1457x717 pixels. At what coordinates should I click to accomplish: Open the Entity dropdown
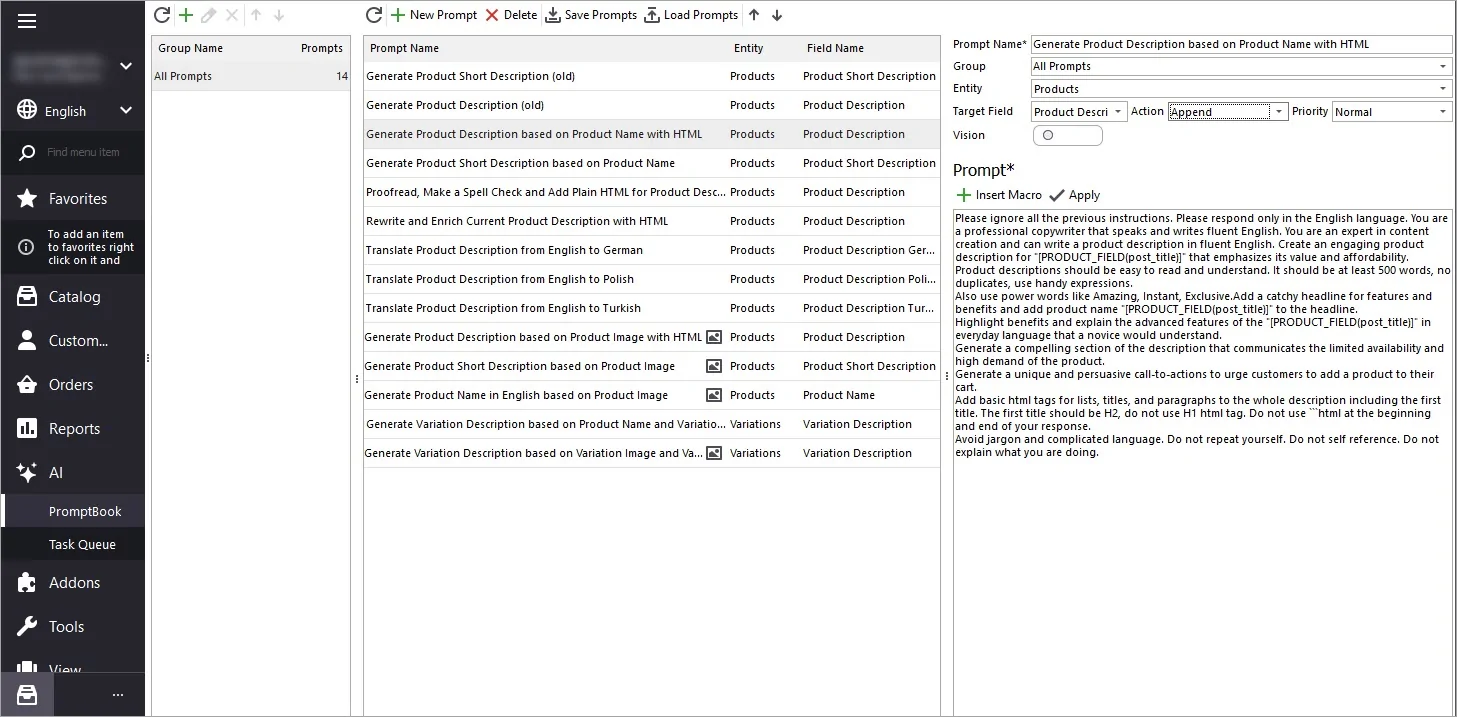[x=1442, y=89]
